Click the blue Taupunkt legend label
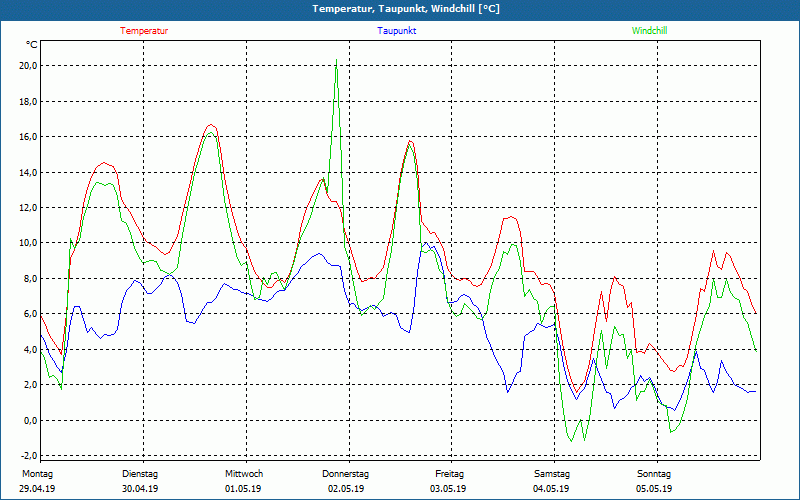 coord(397,31)
